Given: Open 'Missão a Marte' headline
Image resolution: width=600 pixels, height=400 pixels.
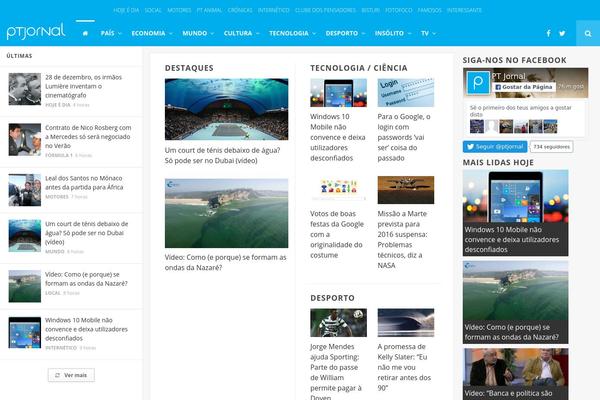Looking at the screenshot, I should click(403, 239).
